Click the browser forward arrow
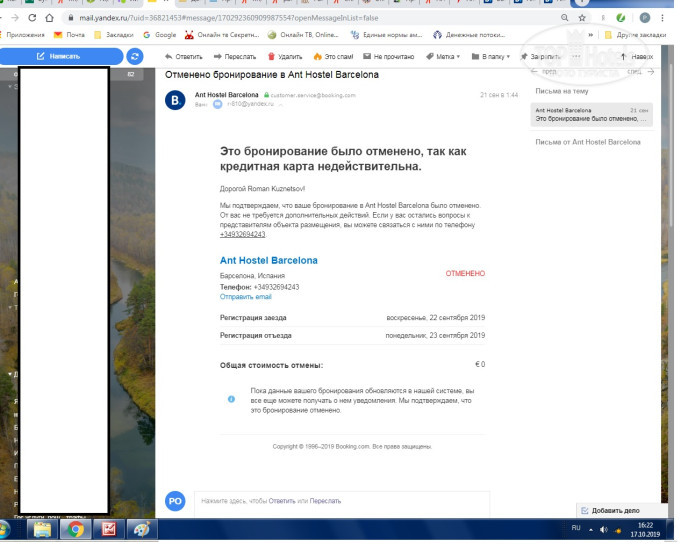The image size is (688, 550). (15, 18)
